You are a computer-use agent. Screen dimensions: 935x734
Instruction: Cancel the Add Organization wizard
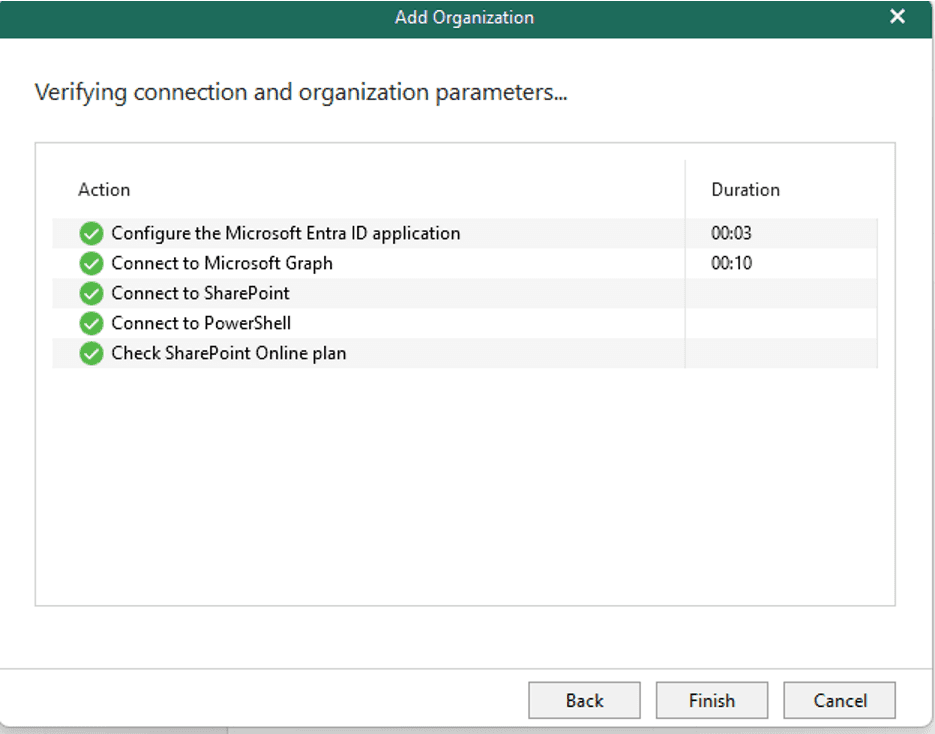pos(839,700)
